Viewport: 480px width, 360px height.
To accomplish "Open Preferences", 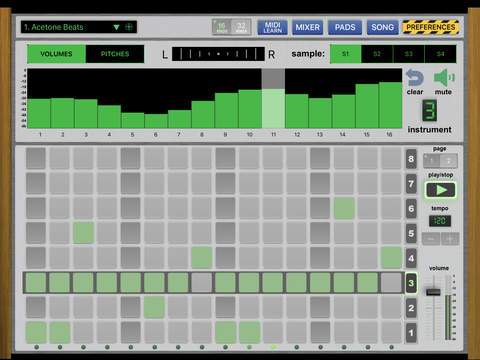I will point(431,27).
